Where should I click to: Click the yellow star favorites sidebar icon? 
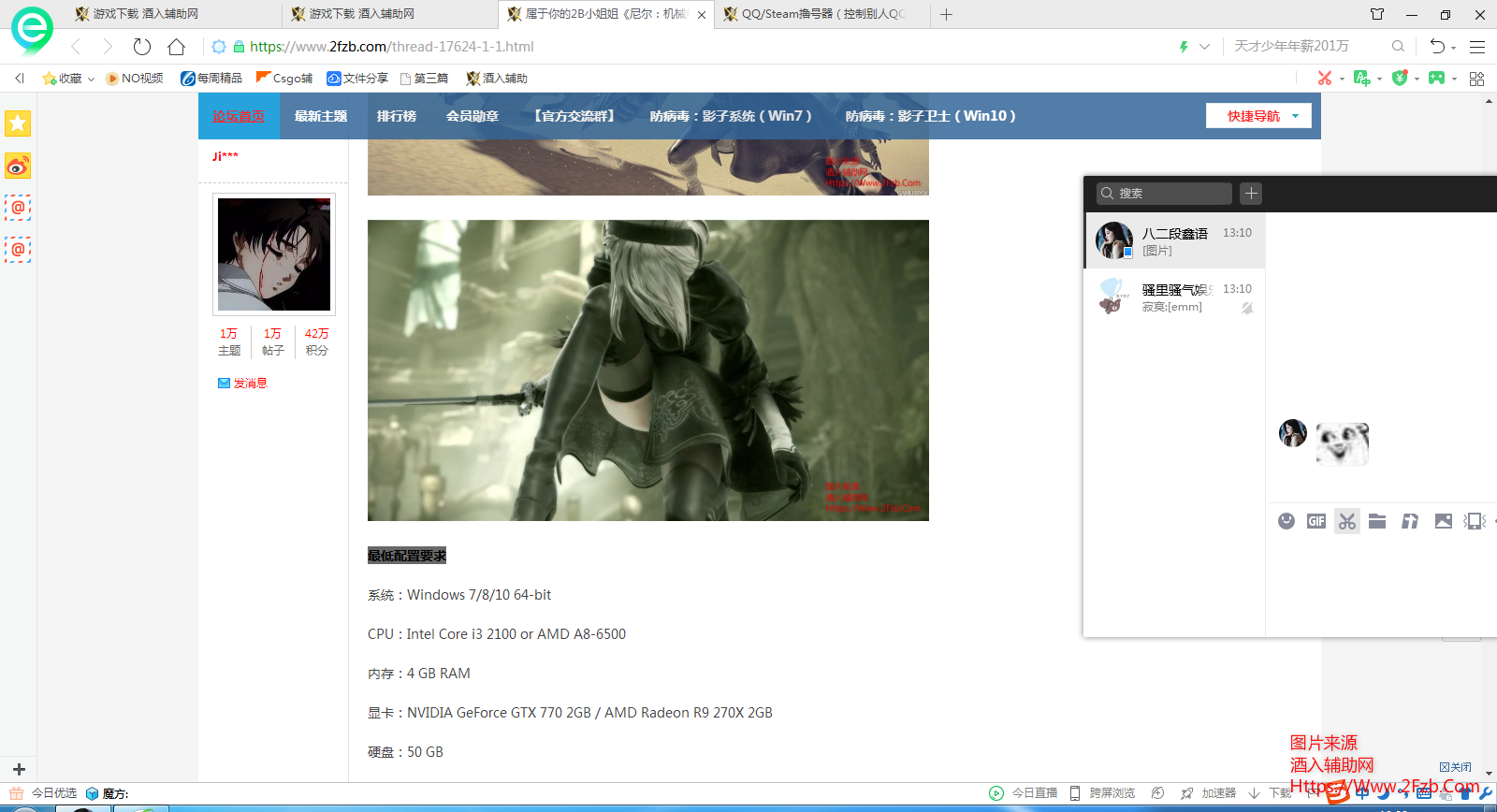click(18, 123)
